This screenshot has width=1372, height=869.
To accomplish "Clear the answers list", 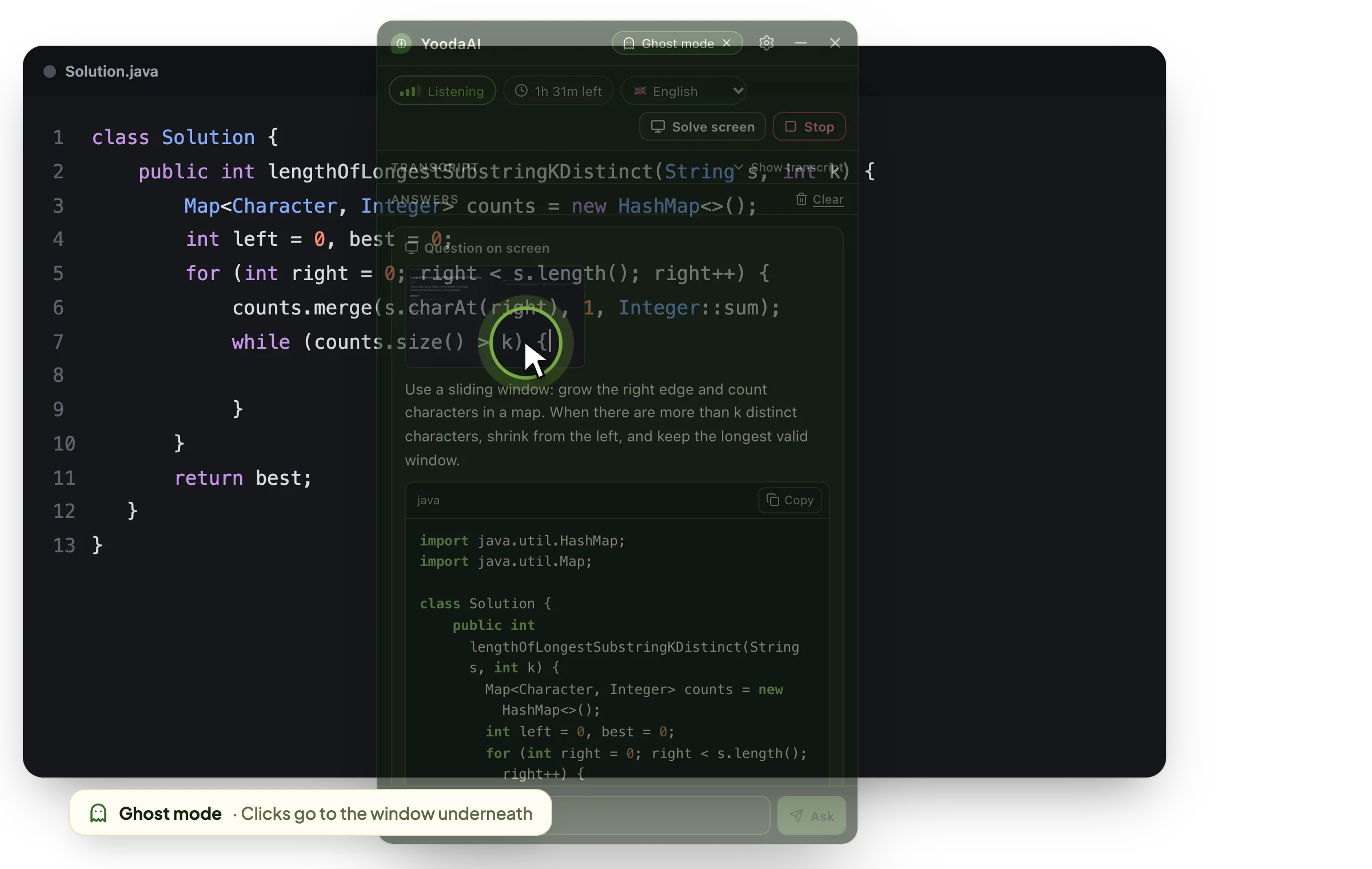I will (820, 200).
